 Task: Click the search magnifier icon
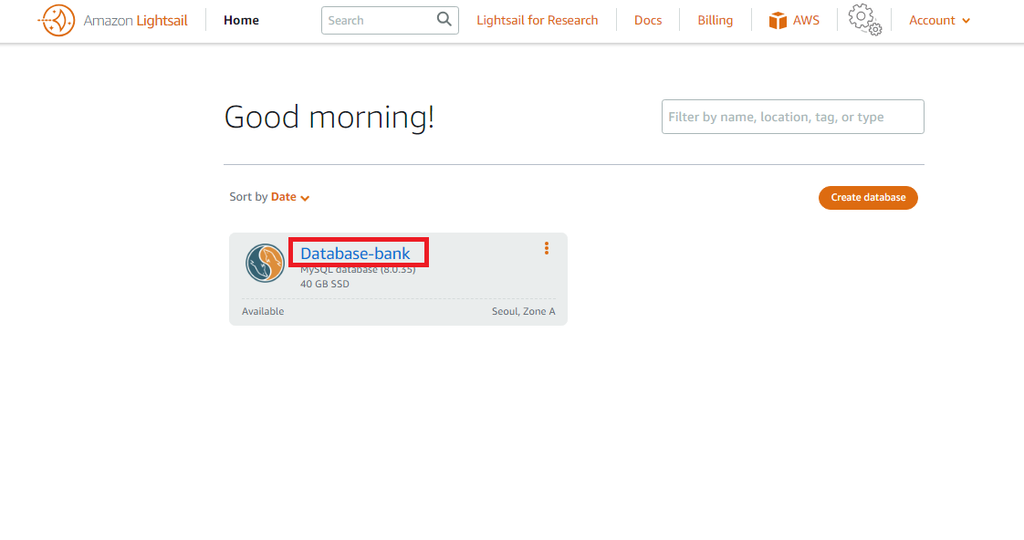pyautogui.click(x=444, y=20)
